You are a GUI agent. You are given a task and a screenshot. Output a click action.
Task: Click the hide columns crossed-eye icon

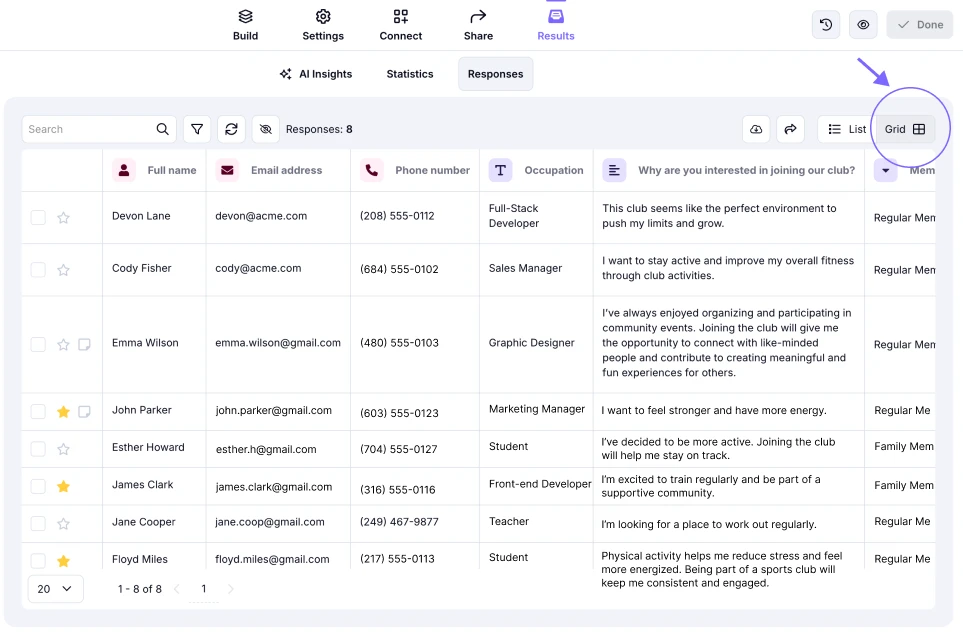(x=265, y=129)
